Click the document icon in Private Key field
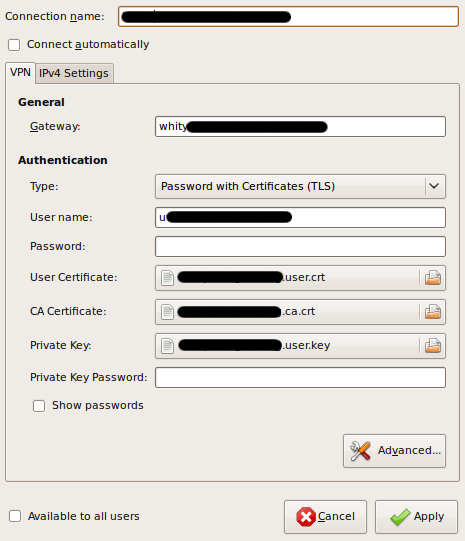 click(167, 346)
